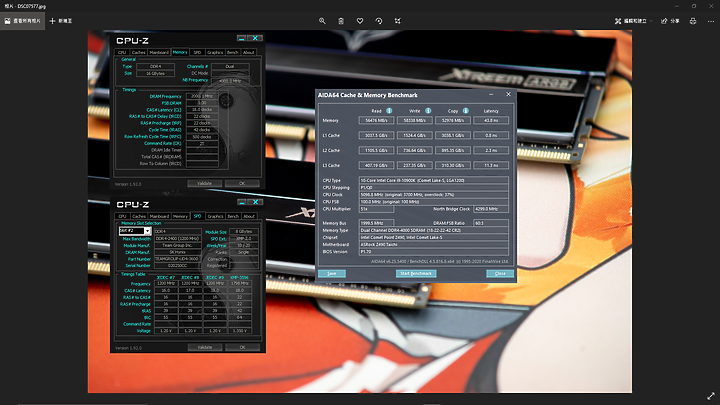The height and width of the screenshot is (405, 720).
Task: Click Save in AIDA64 benchmark window
Action: (332, 273)
